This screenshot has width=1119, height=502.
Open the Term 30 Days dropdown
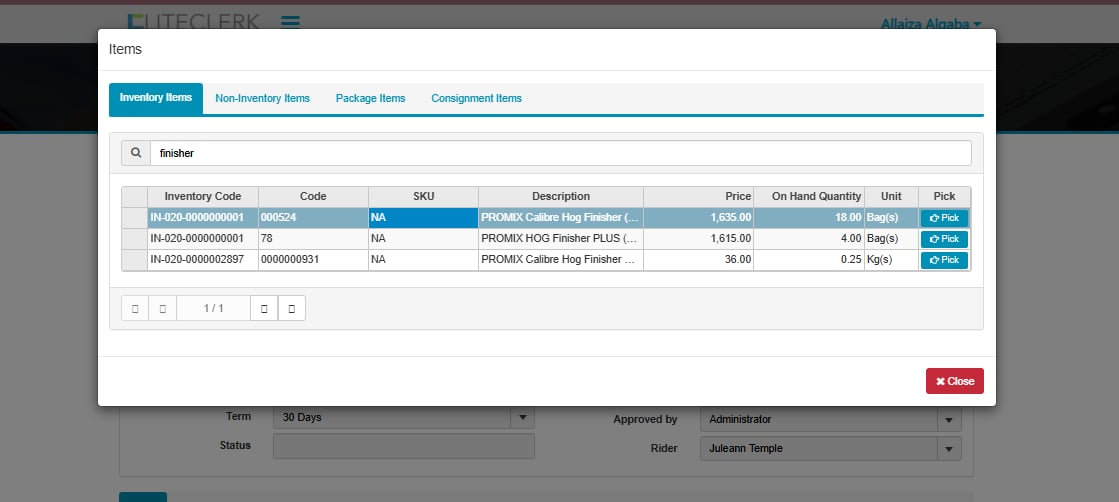(522, 417)
